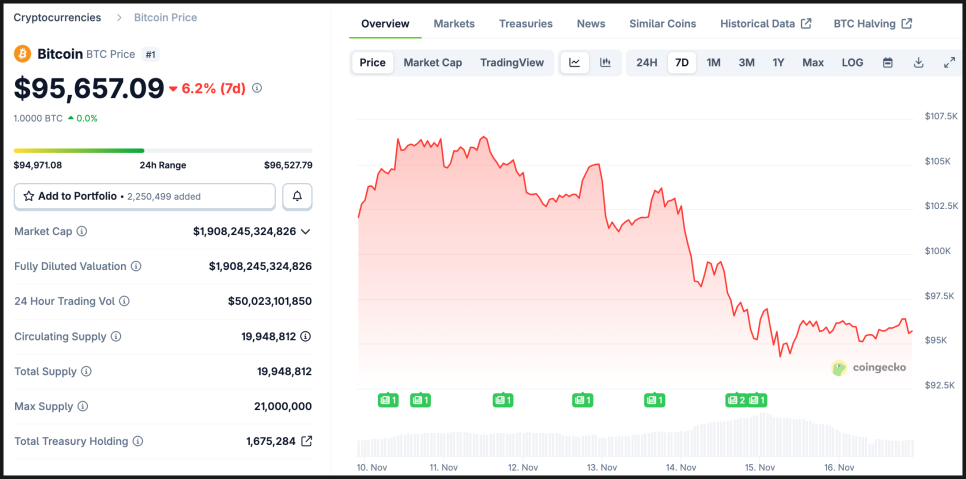Switch to candlestick chart icon
Screen dimensions: 966x479
coord(605,63)
